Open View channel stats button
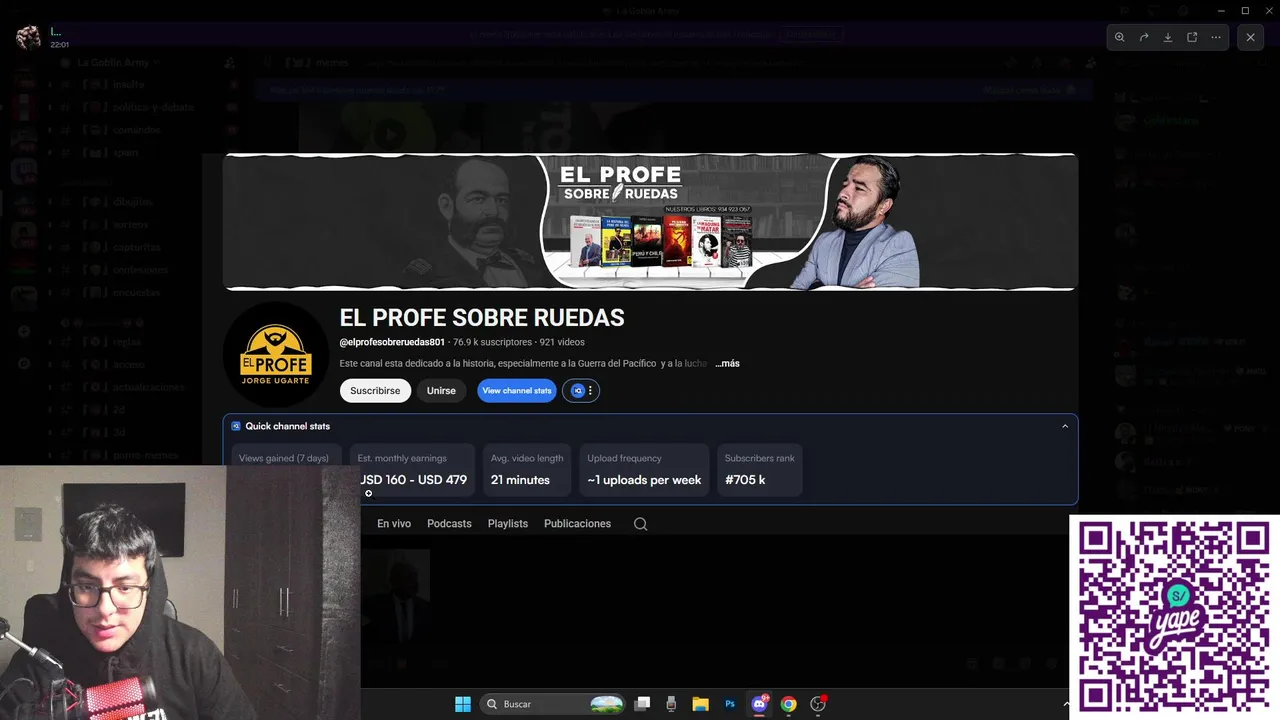1280x720 pixels. (517, 391)
